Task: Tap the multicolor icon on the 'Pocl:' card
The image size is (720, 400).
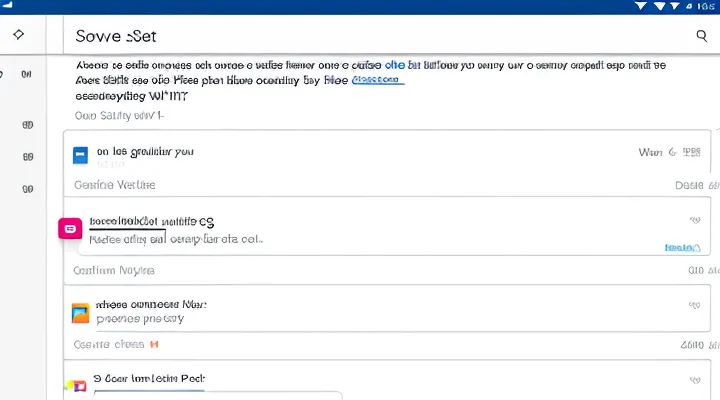Action: [77, 386]
